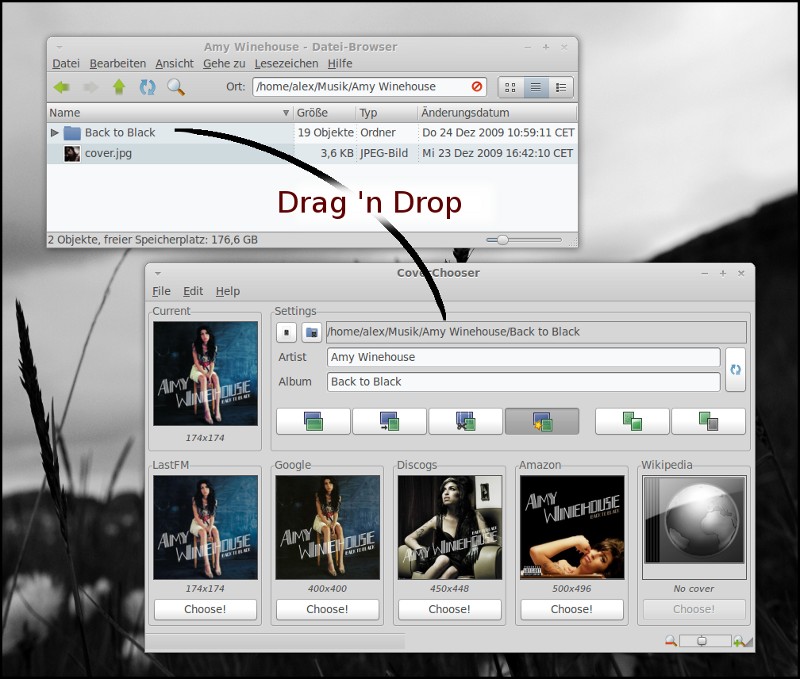Click the Discogs cover thumbnail

pyautogui.click(x=450, y=527)
